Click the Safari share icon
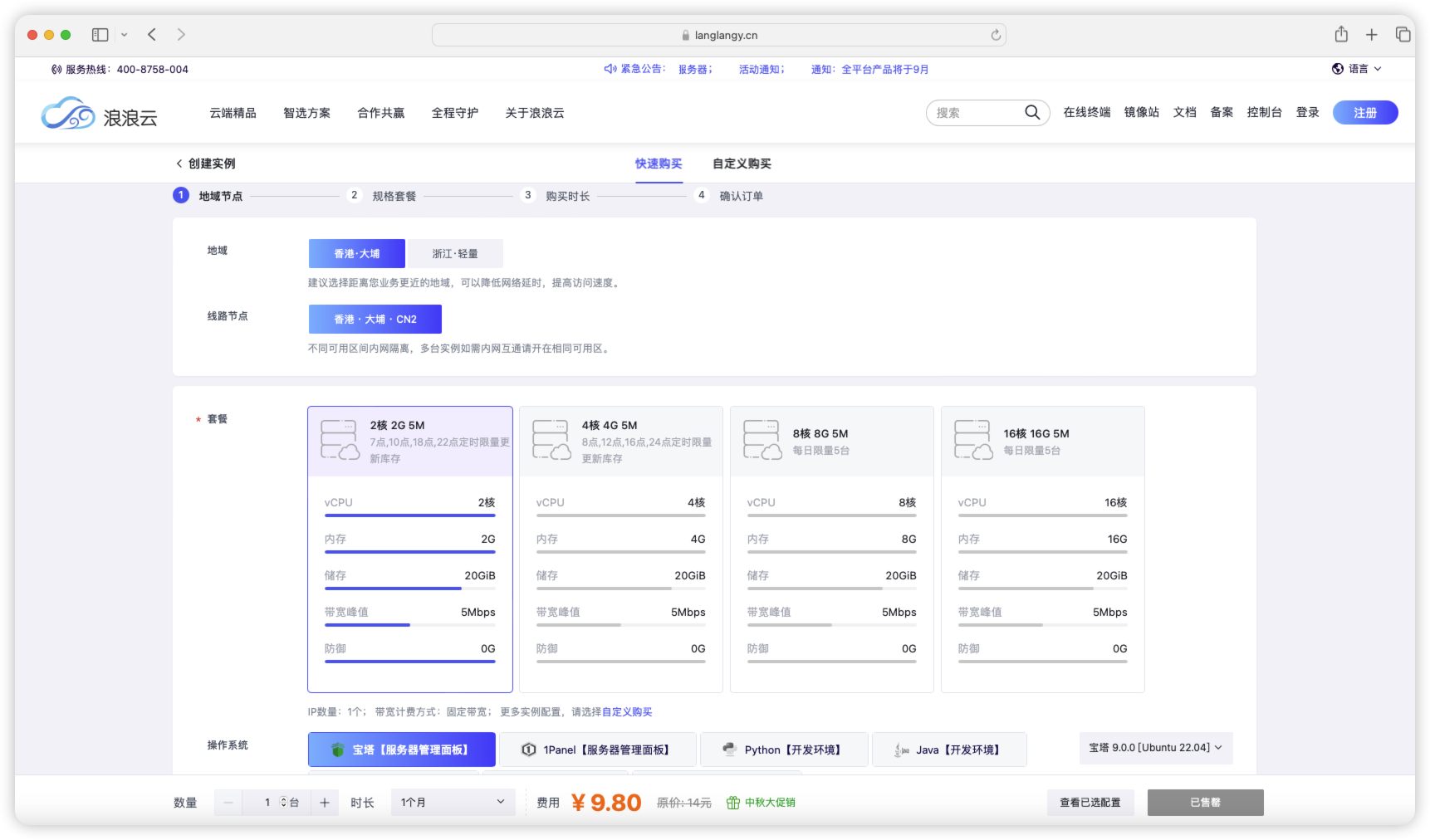This screenshot has width=1430, height=840. [1340, 34]
